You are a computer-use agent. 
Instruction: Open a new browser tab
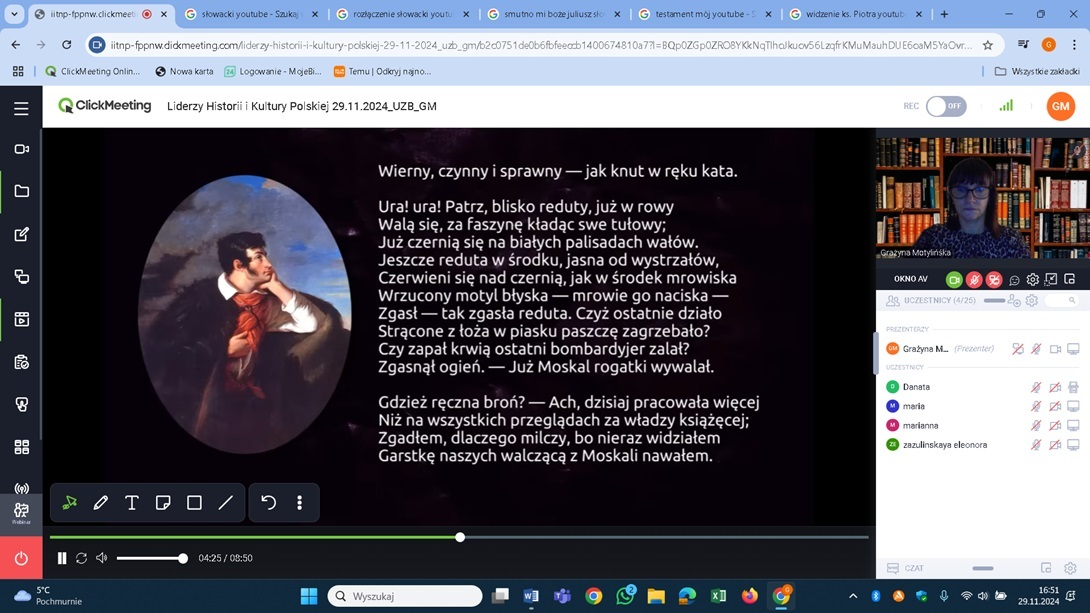(x=944, y=14)
